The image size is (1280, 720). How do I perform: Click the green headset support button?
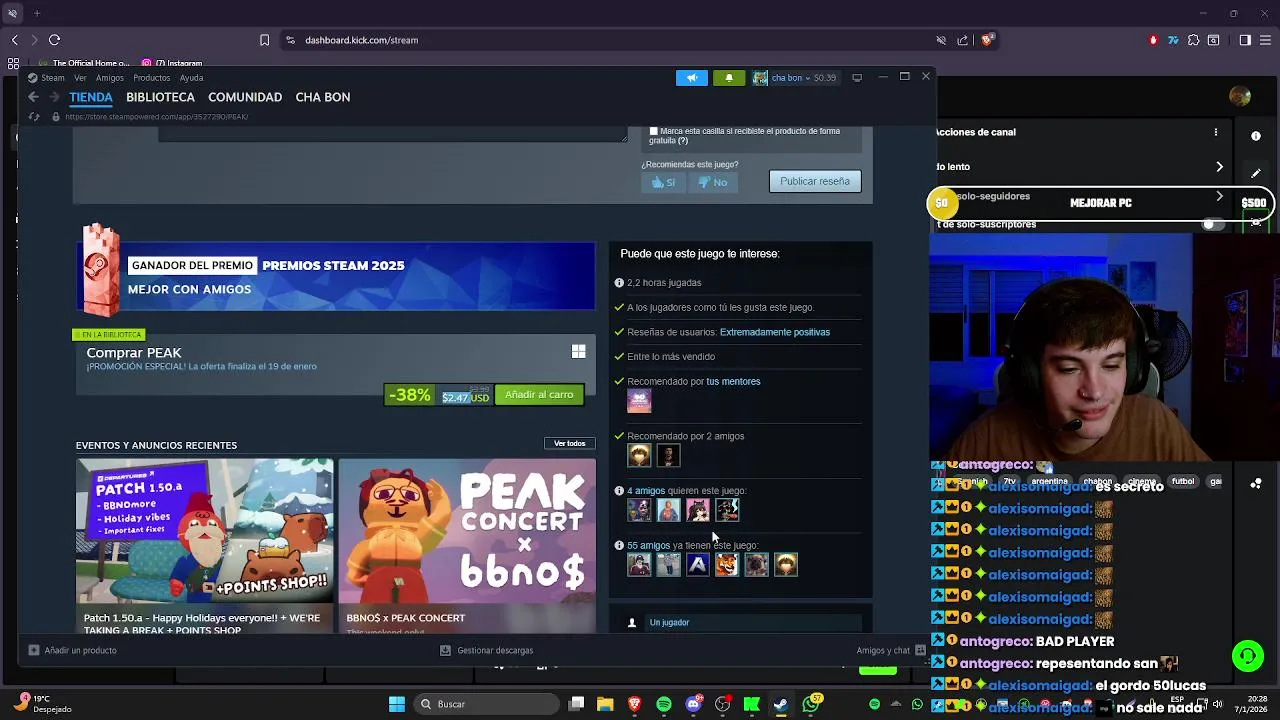pyautogui.click(x=1248, y=657)
